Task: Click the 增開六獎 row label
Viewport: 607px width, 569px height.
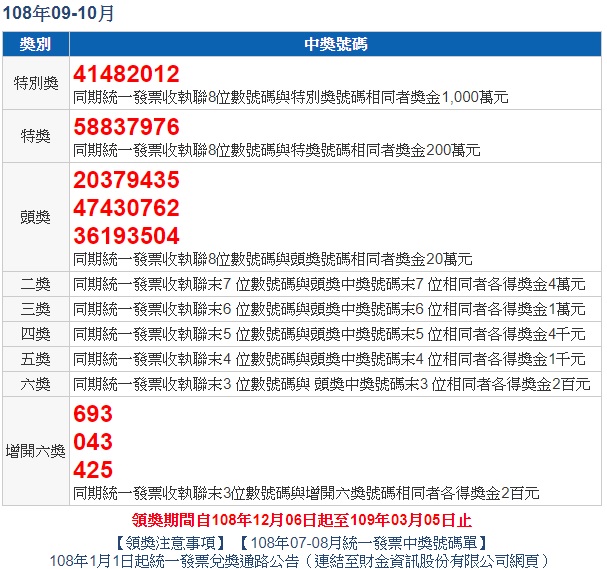Action: pos(36,451)
